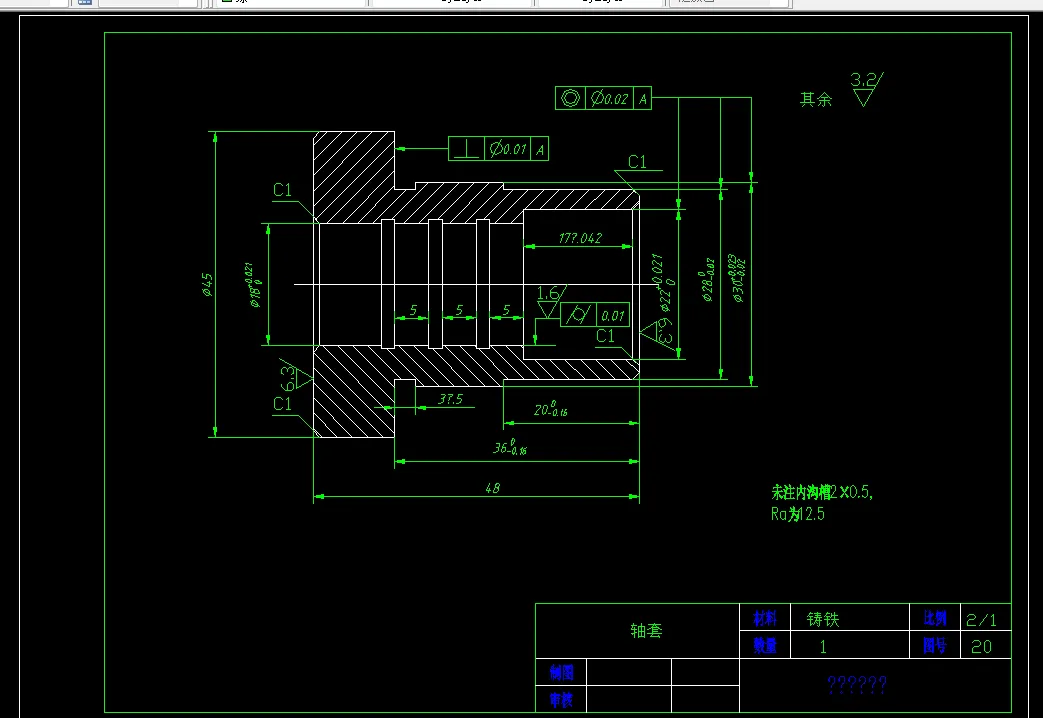Click the 轴套 part name in title block
Viewport: 1043px width, 718px height.
point(646,630)
